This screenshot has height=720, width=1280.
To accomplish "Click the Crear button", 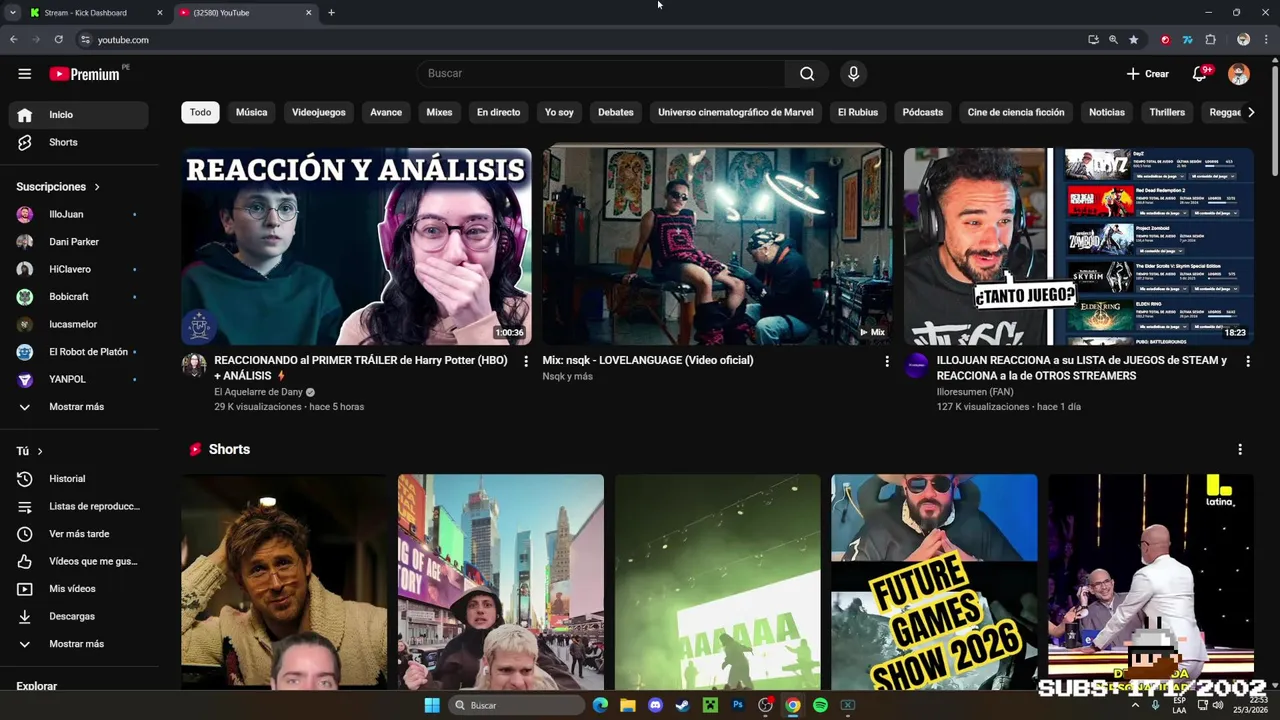I will tap(1147, 74).
